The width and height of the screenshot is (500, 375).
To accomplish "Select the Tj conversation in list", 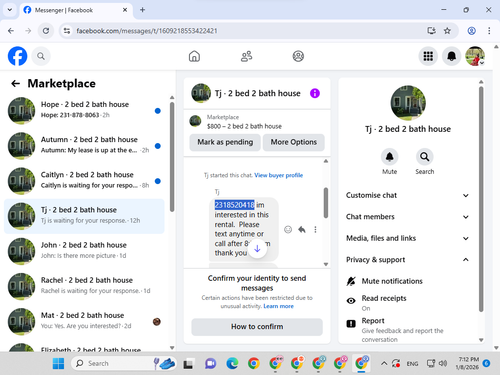I will point(84,216).
